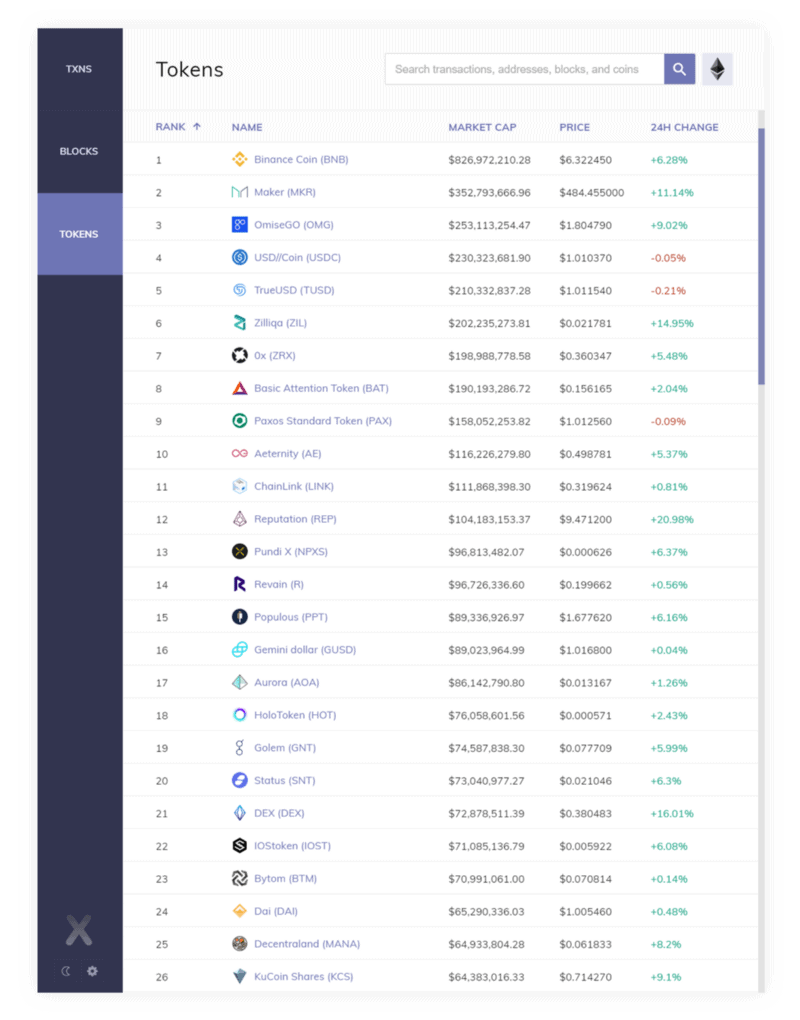
Task: Open the KuCoin Shares (KCS) link
Action: (x=304, y=976)
